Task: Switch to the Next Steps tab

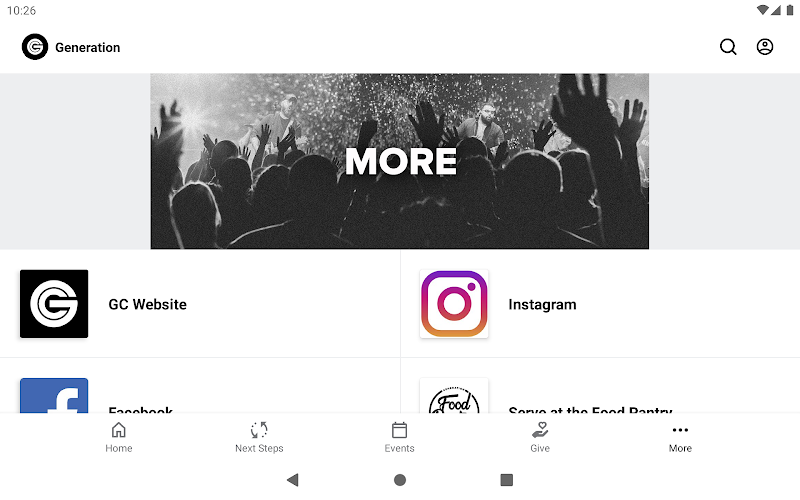Action: (x=259, y=437)
